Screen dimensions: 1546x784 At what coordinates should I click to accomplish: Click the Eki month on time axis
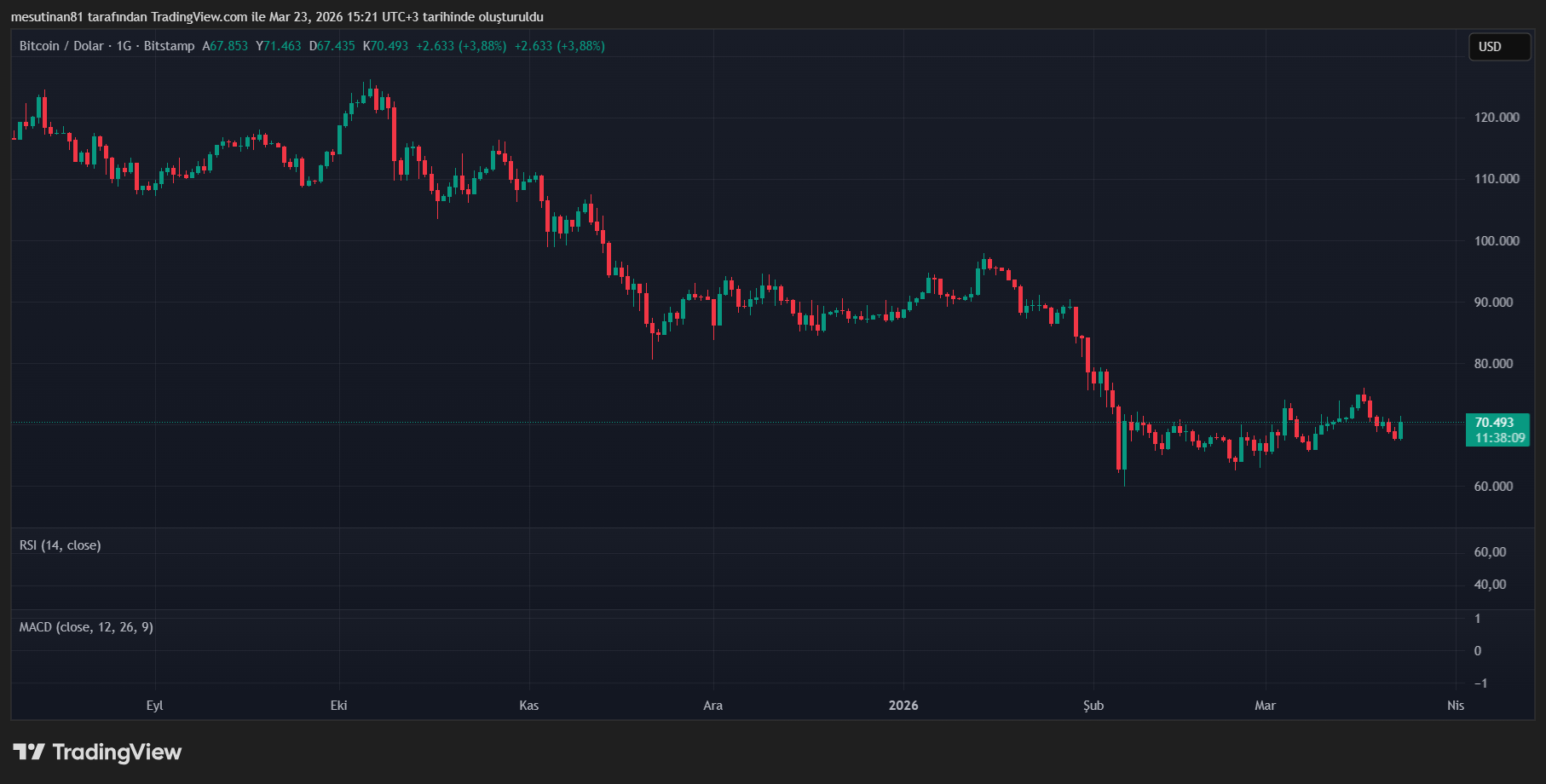[338, 706]
